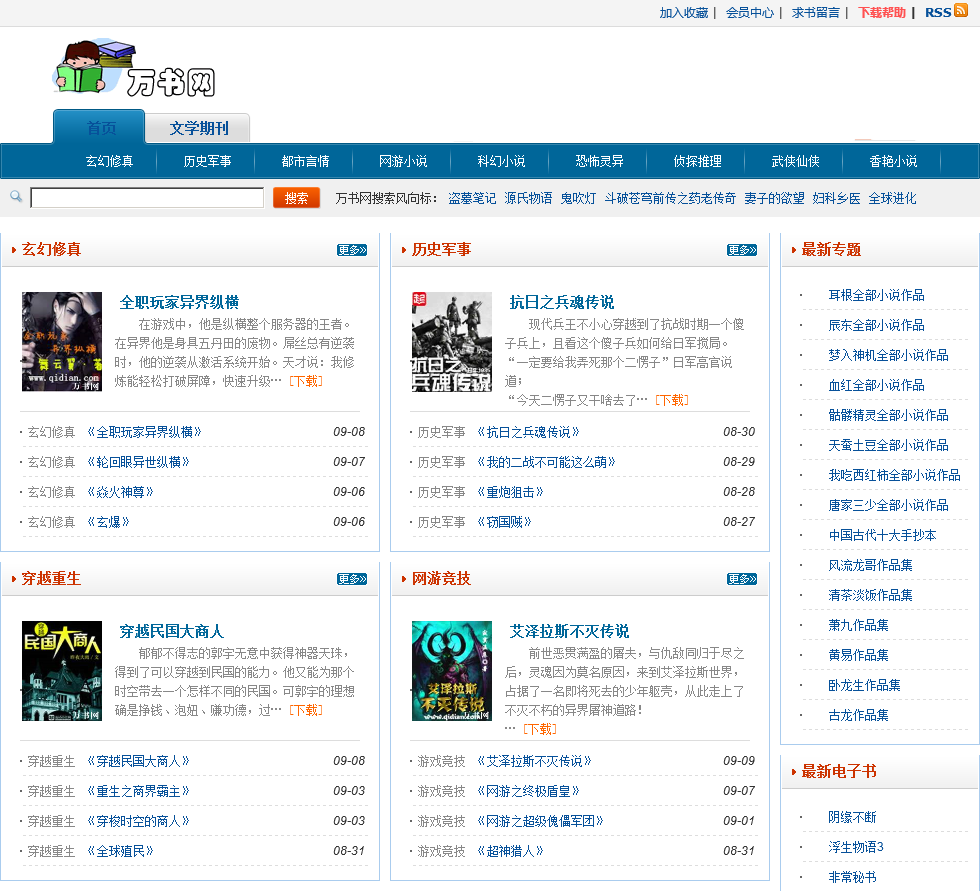Screen dimensions: 980x891
Task: Open 武侠仙侠 category
Action: [x=796, y=161]
